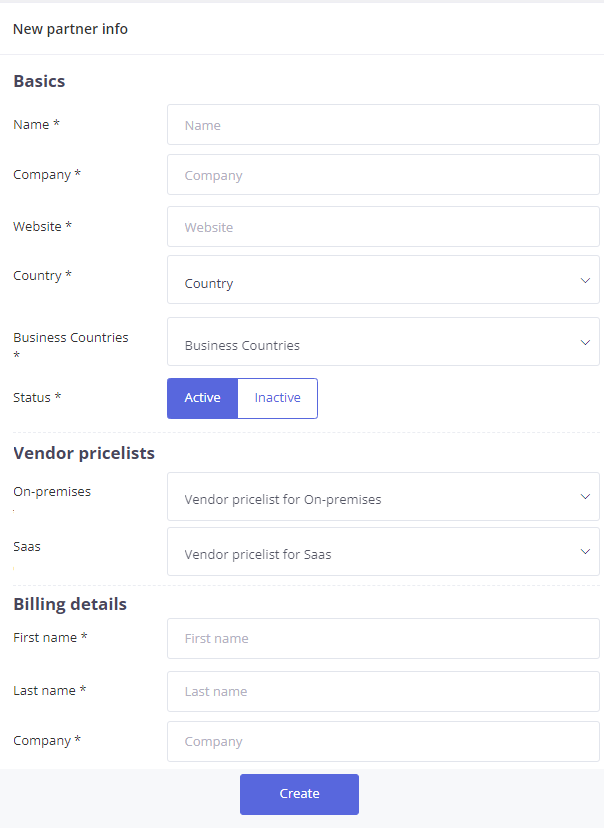Click the On-premises pricelist chevron arrow
The width and height of the screenshot is (604, 828).
pyautogui.click(x=585, y=497)
